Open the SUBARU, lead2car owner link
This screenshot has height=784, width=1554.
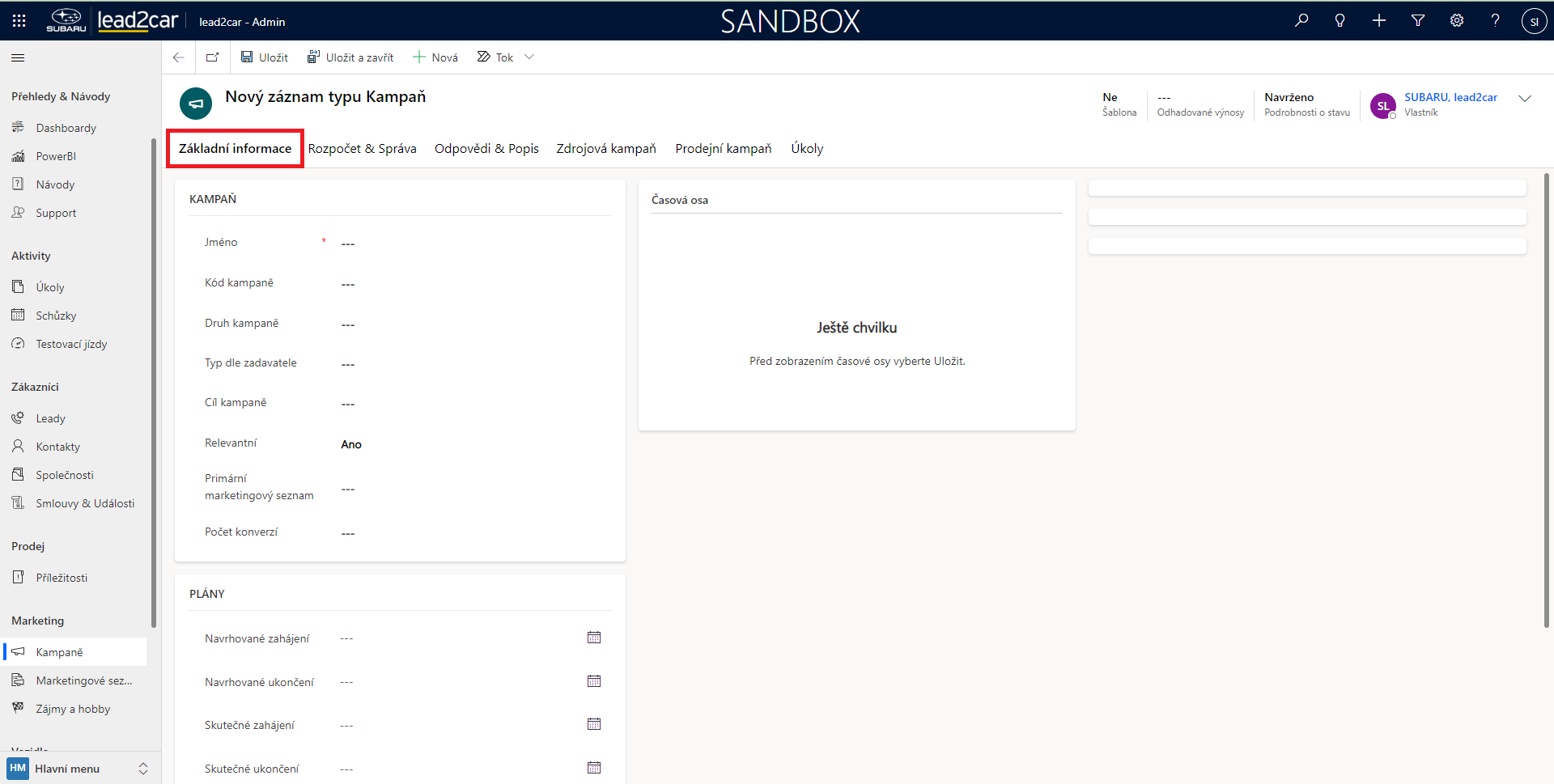[x=1450, y=97]
